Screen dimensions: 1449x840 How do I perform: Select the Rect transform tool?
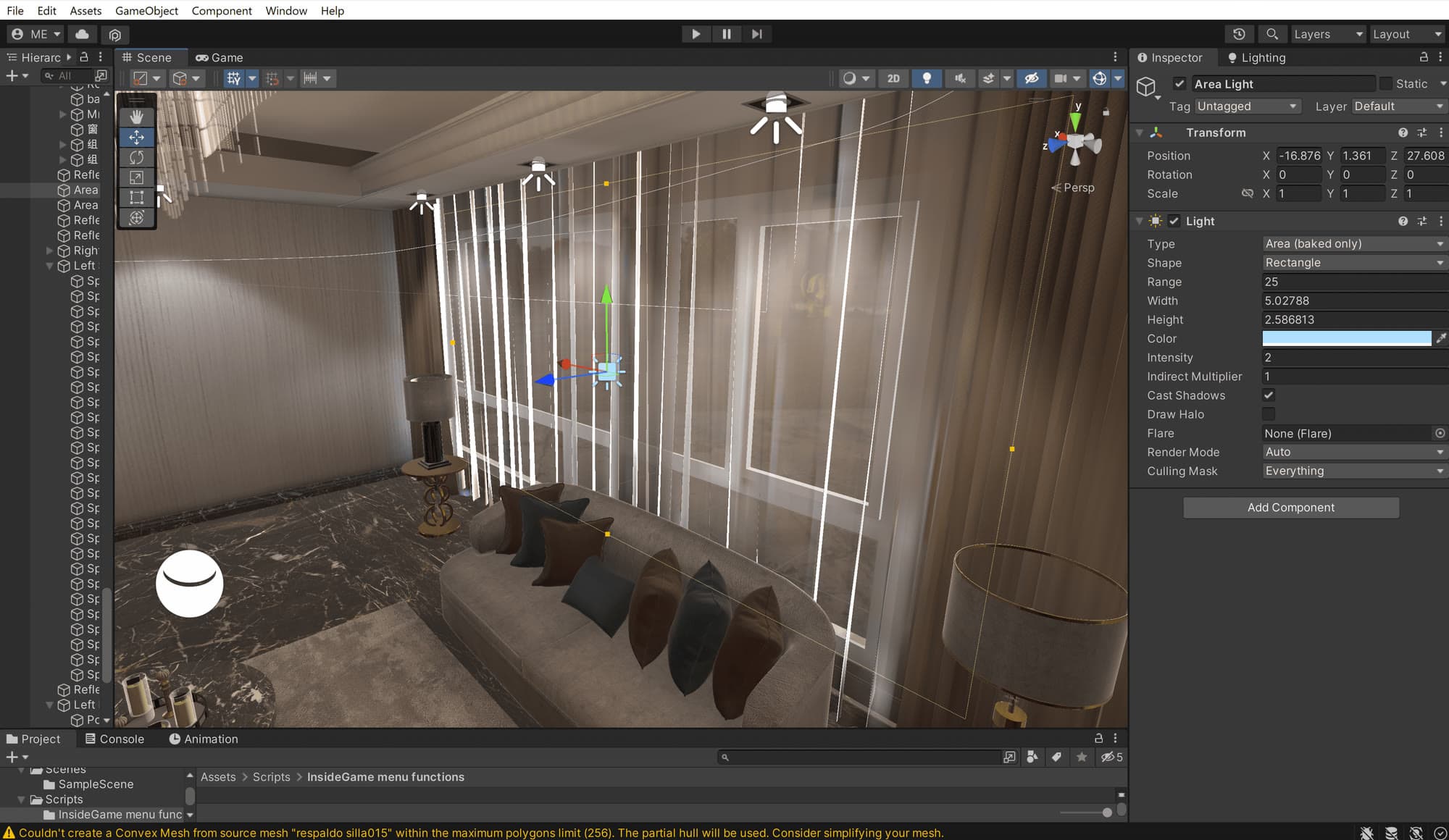pos(136,197)
